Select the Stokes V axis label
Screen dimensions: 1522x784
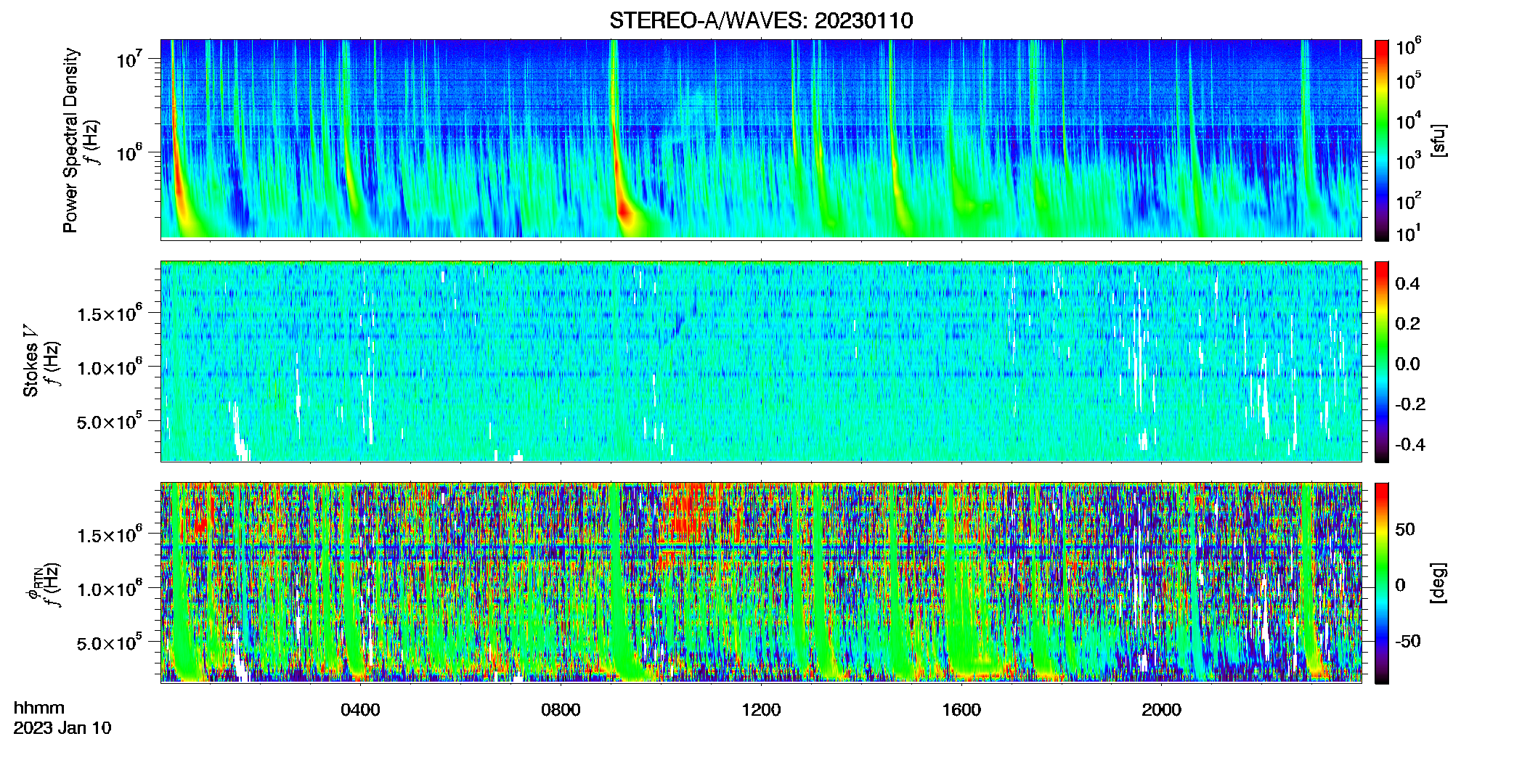pos(30,361)
